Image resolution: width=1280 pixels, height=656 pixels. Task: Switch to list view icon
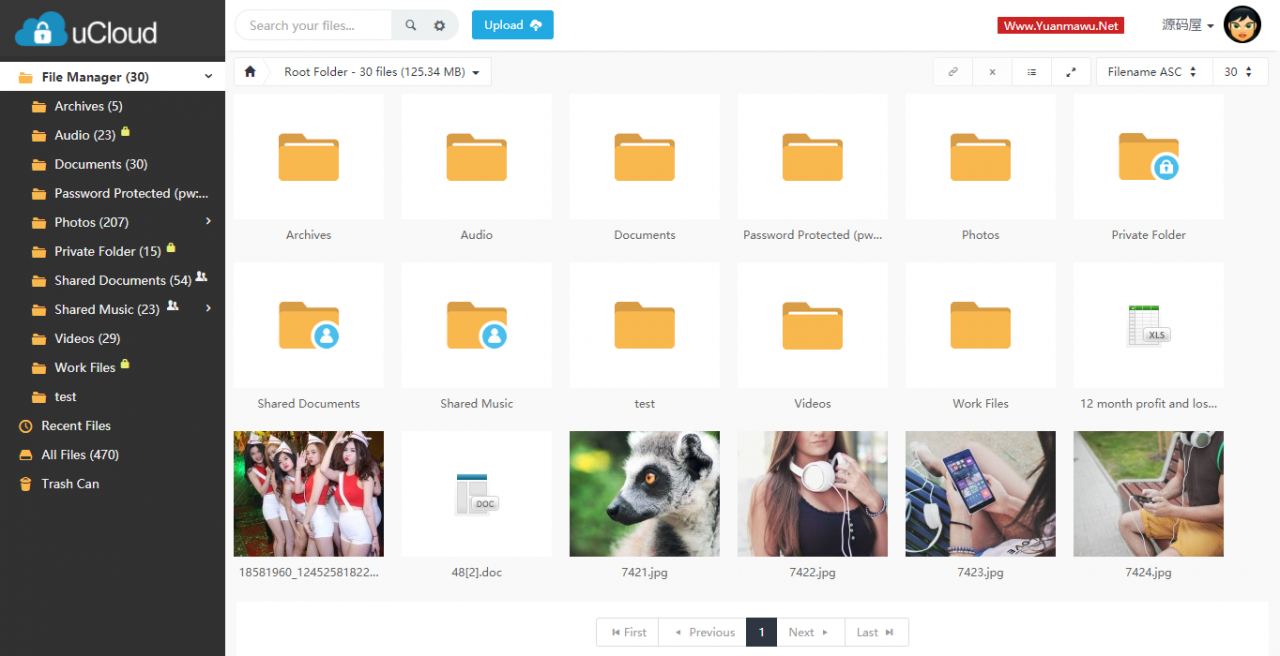[x=1031, y=72]
